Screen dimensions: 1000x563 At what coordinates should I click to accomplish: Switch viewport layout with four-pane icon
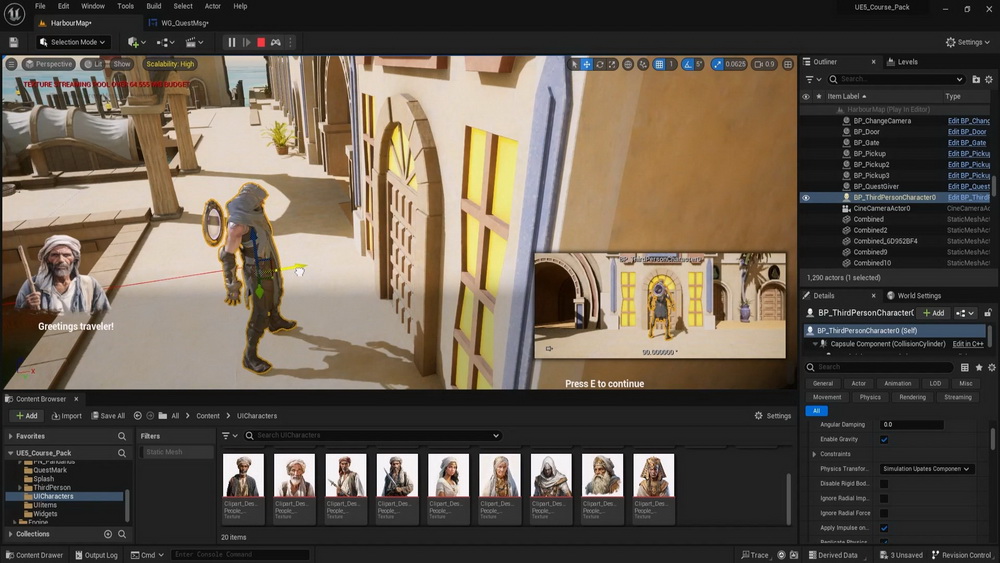[788, 64]
